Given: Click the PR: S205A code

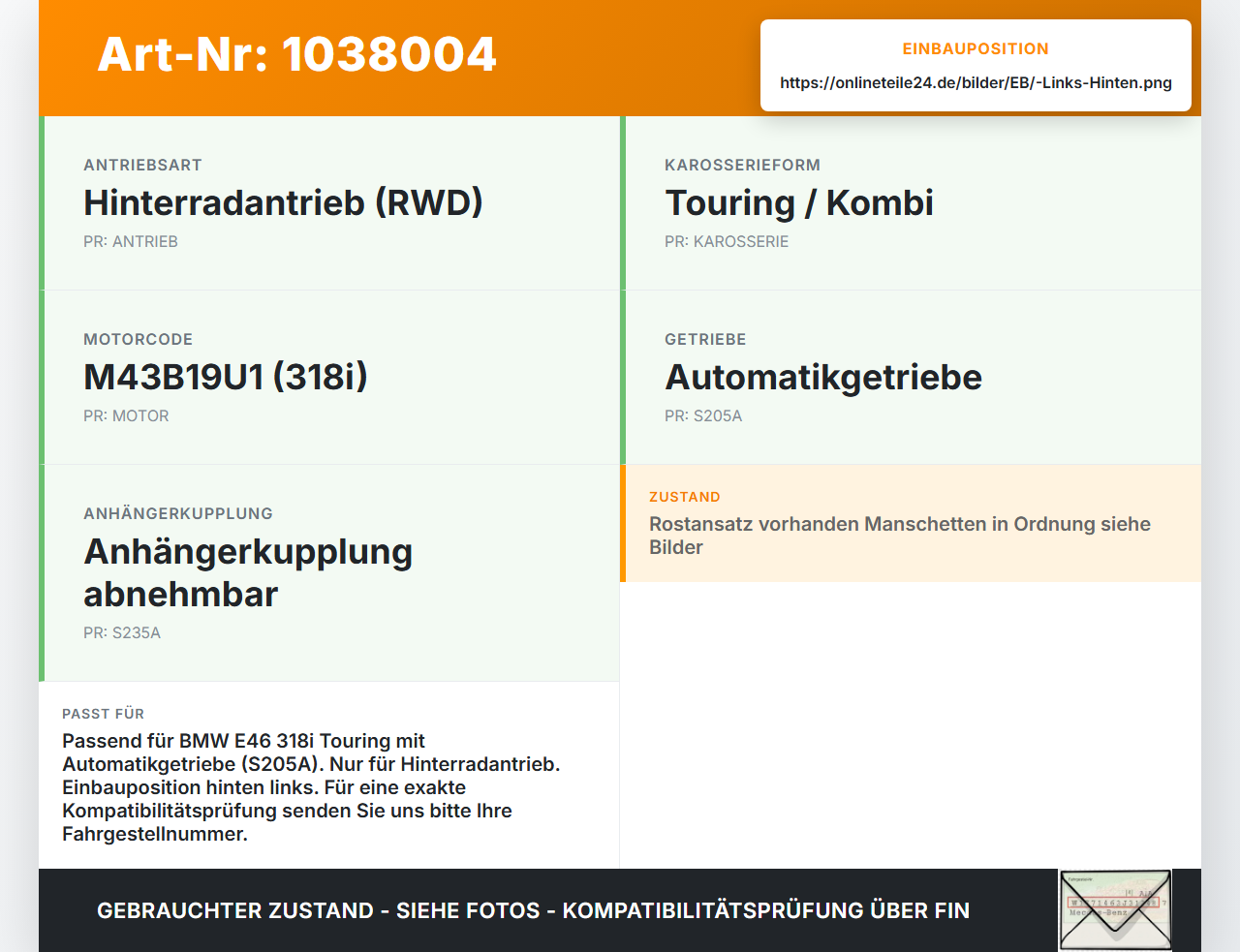Looking at the screenshot, I should (703, 415).
